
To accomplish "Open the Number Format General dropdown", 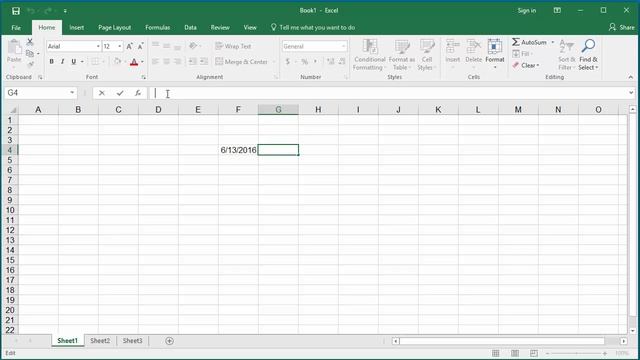I will 344,46.
